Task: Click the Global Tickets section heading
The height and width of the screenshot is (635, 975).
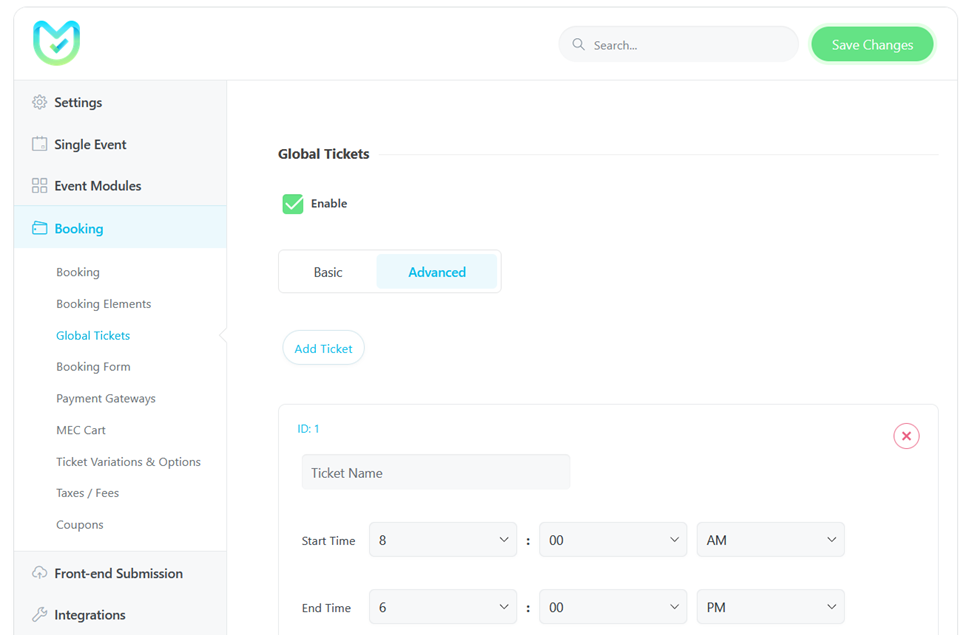Action: [323, 154]
